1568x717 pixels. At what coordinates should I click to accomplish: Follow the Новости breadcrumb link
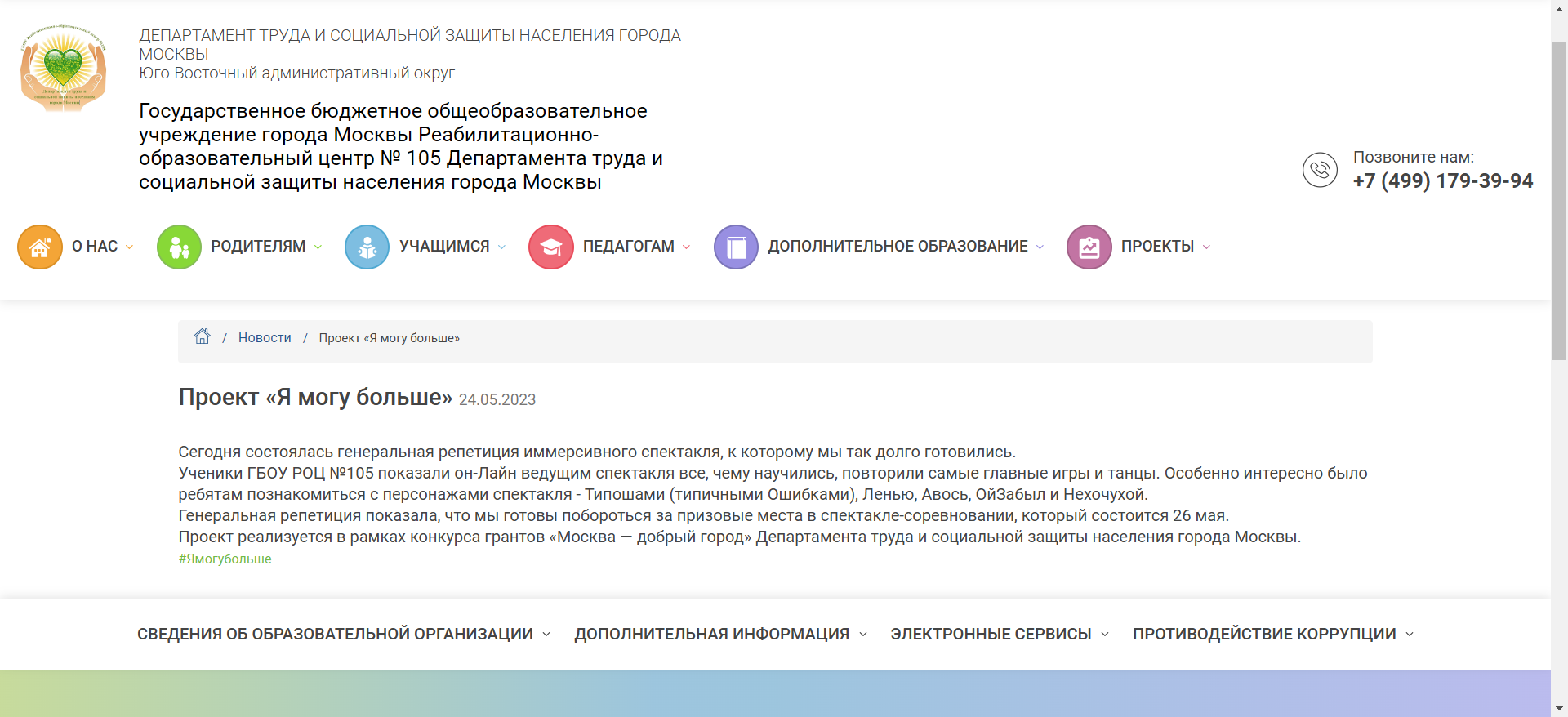coord(265,338)
